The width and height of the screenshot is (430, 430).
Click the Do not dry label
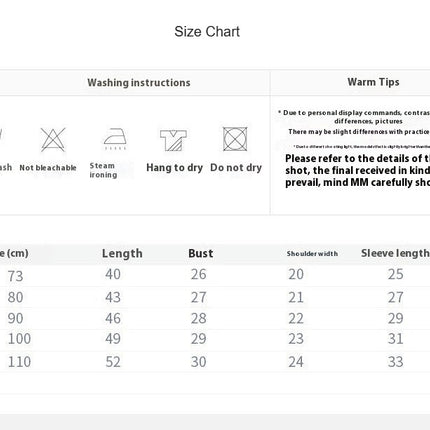click(236, 168)
